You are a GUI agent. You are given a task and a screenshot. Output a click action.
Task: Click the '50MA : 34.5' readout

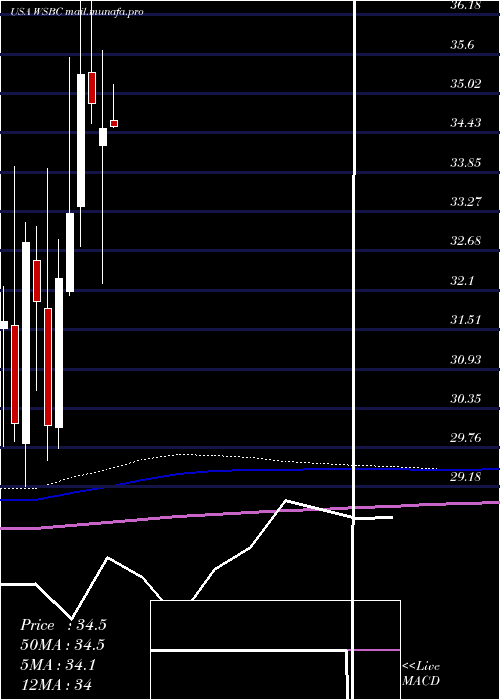[x=62, y=645]
